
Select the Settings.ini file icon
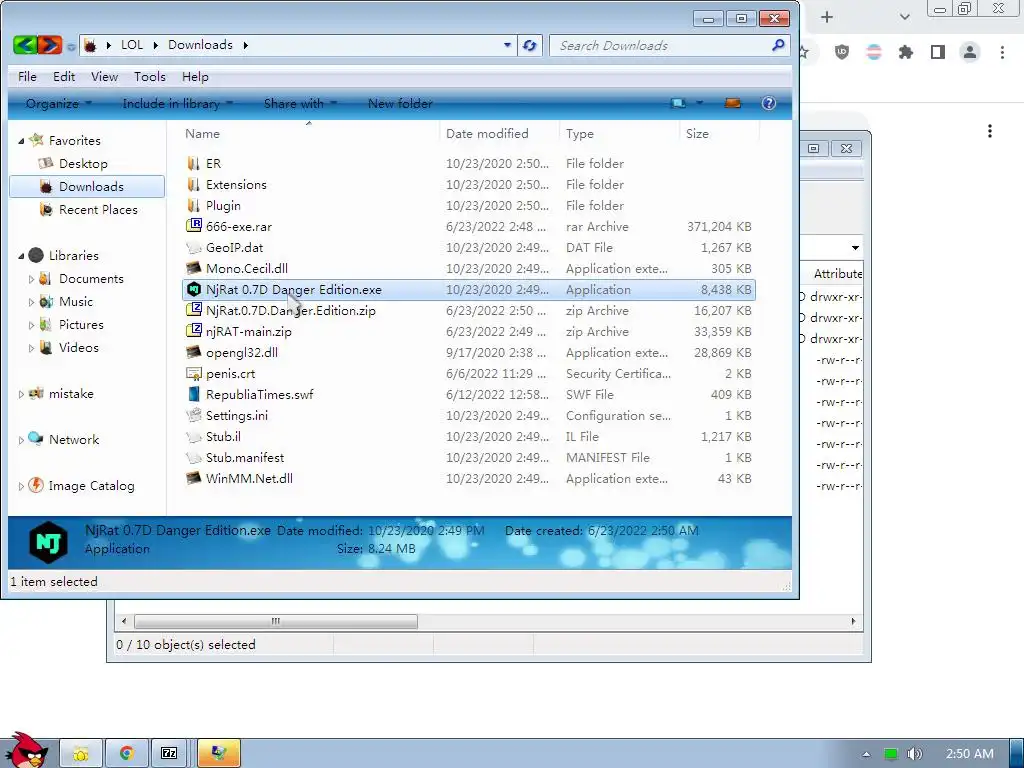tap(194, 415)
